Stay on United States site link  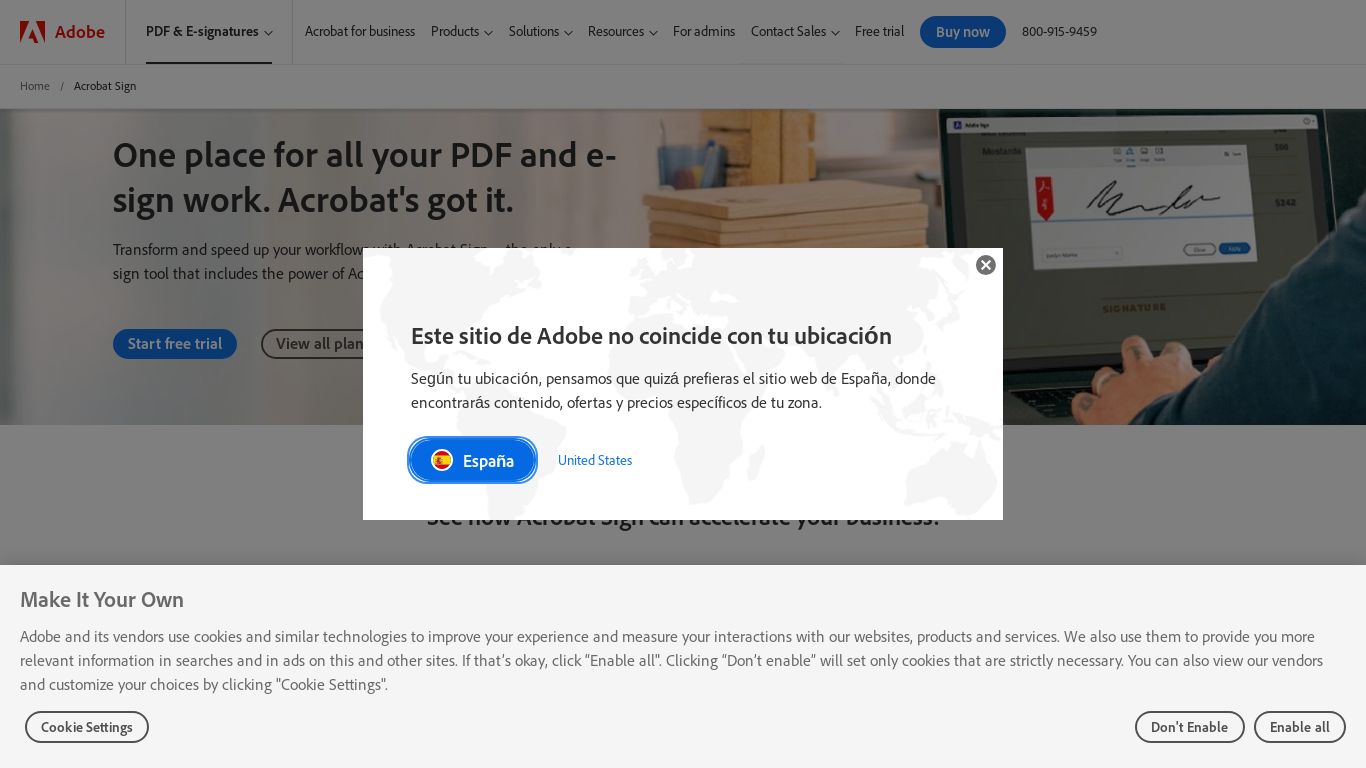point(595,460)
